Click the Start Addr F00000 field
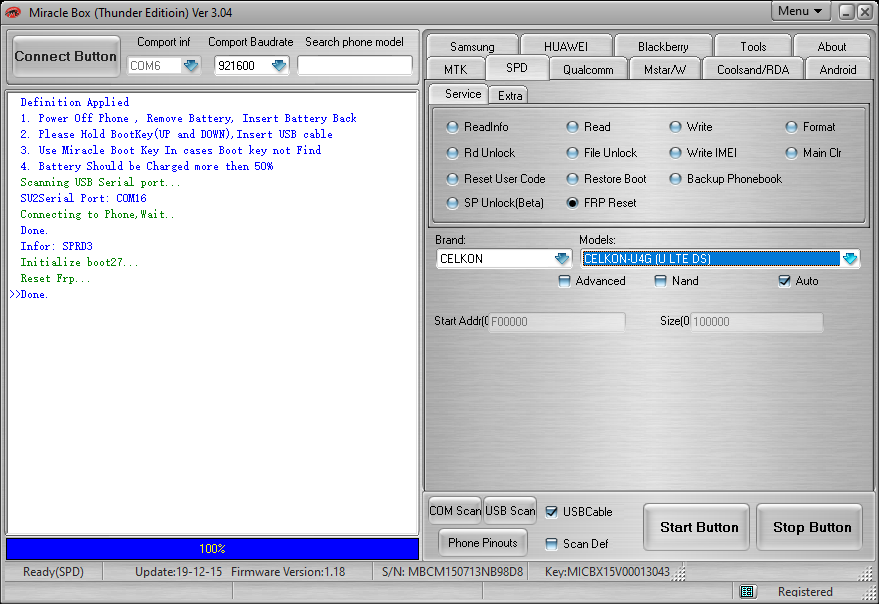 point(557,321)
